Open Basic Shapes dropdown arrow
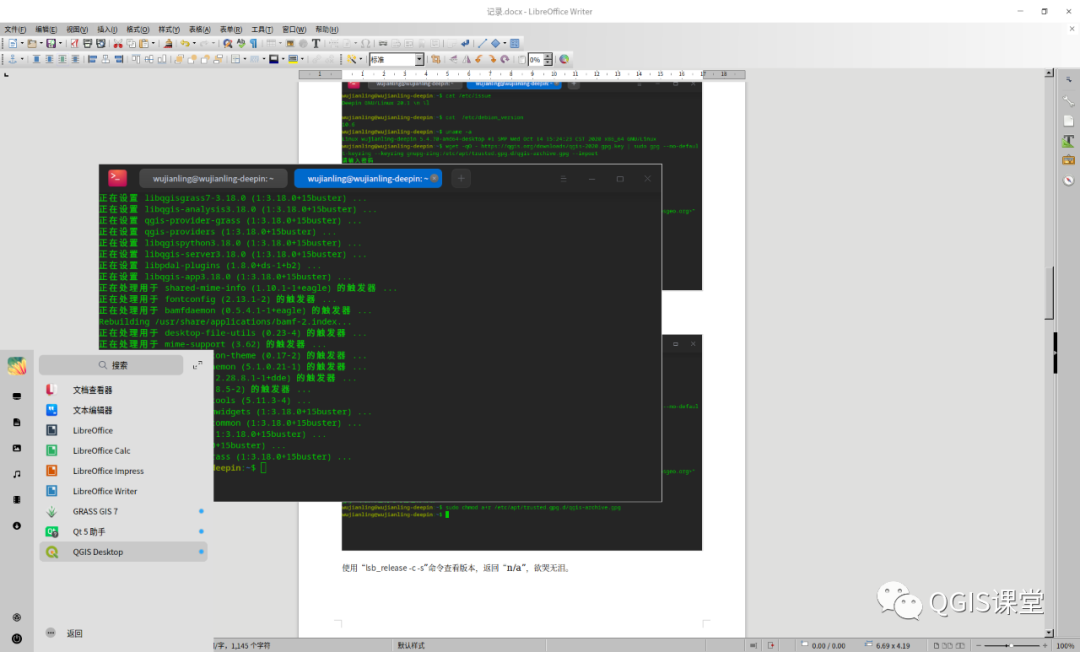Image resolution: width=1080 pixels, height=652 pixels. (505, 43)
